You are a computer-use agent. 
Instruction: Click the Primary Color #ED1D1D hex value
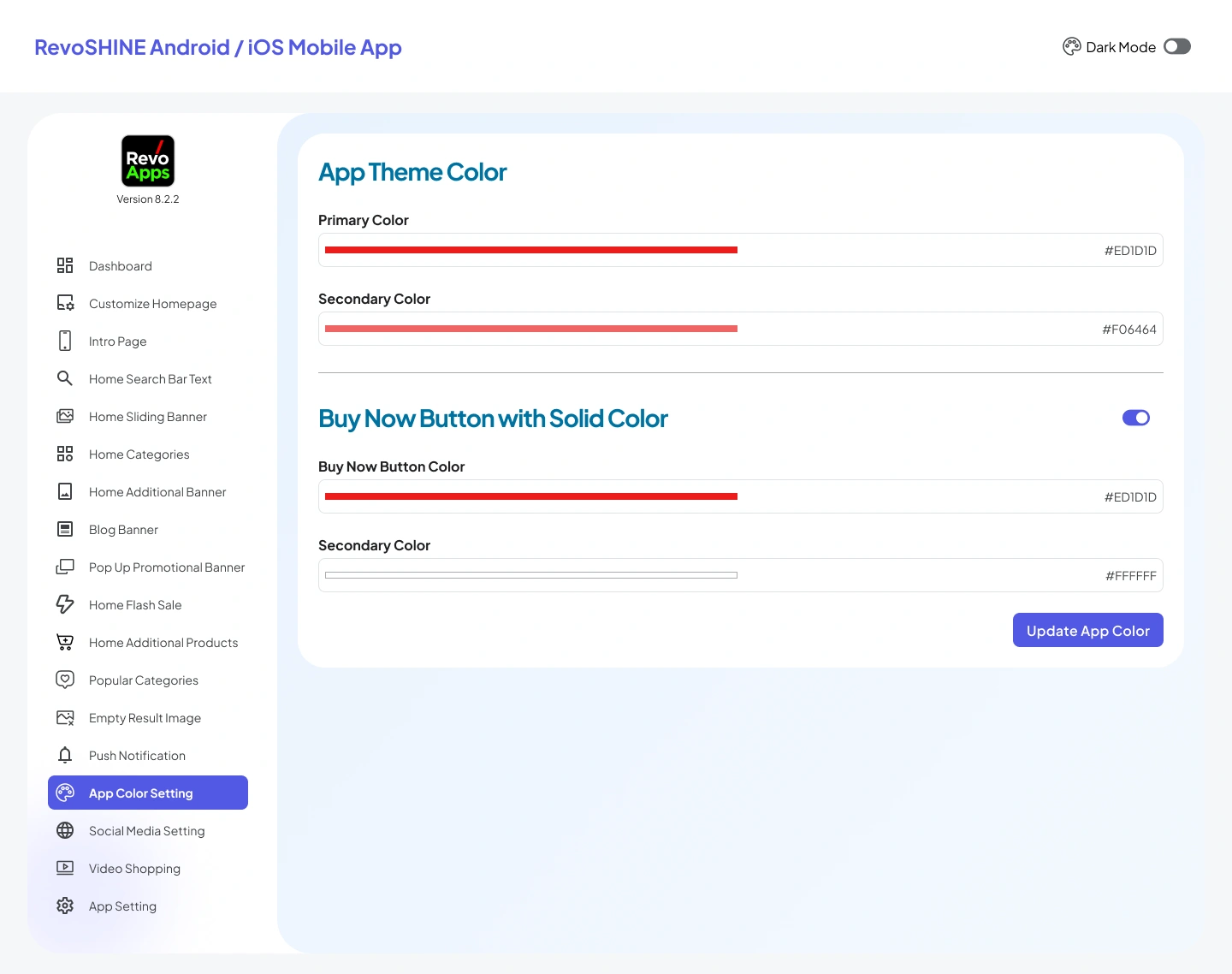coord(1130,251)
